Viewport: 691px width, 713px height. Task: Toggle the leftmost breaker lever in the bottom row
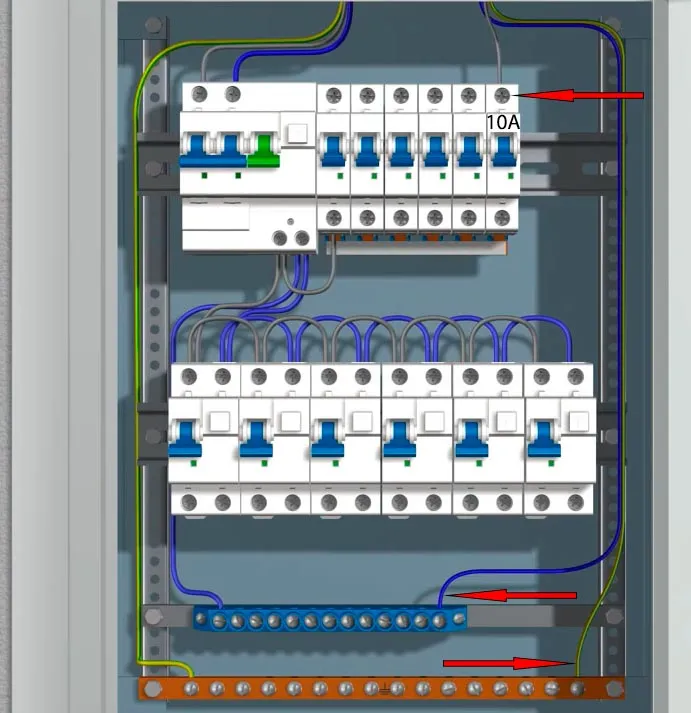[x=186, y=438]
